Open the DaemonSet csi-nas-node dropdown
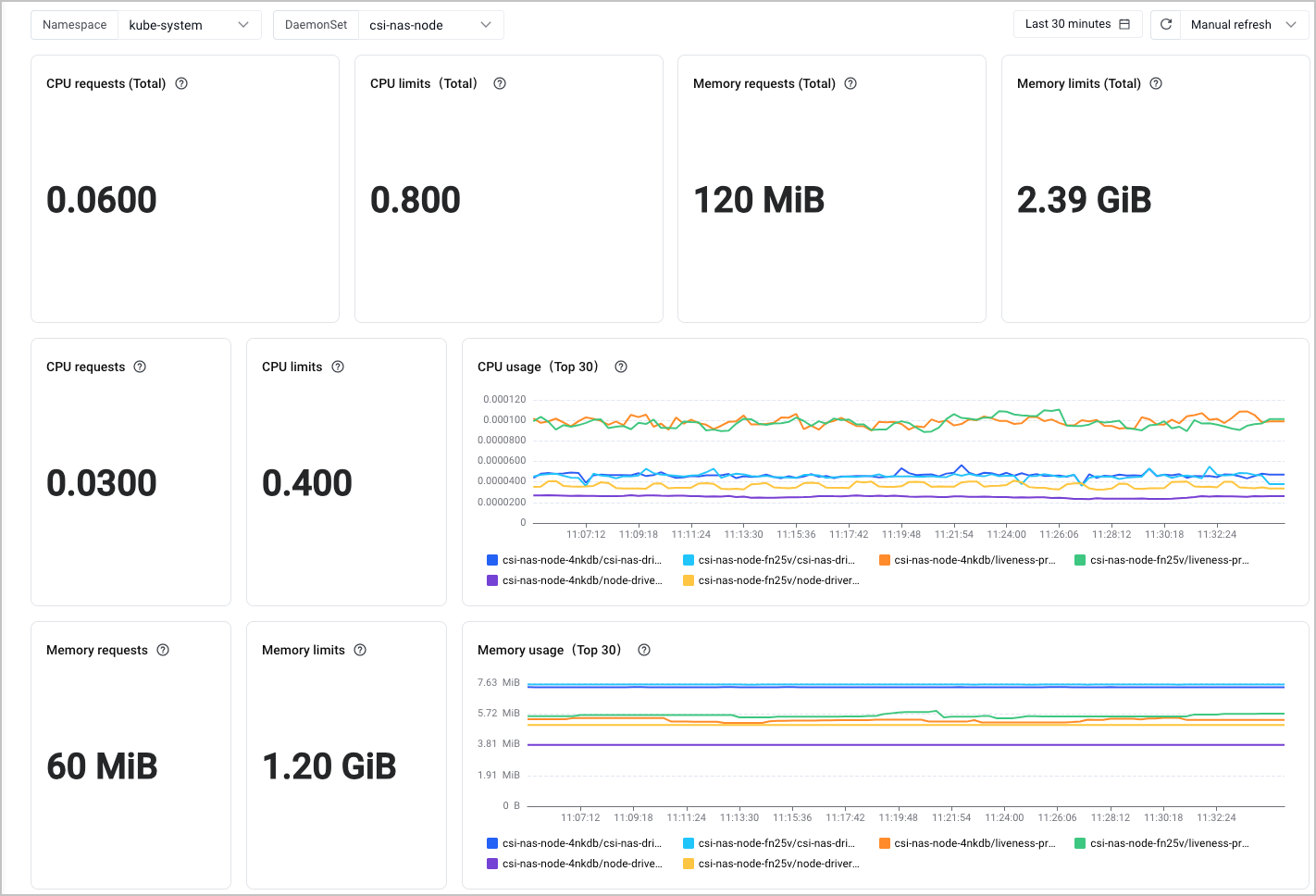 tap(431, 25)
